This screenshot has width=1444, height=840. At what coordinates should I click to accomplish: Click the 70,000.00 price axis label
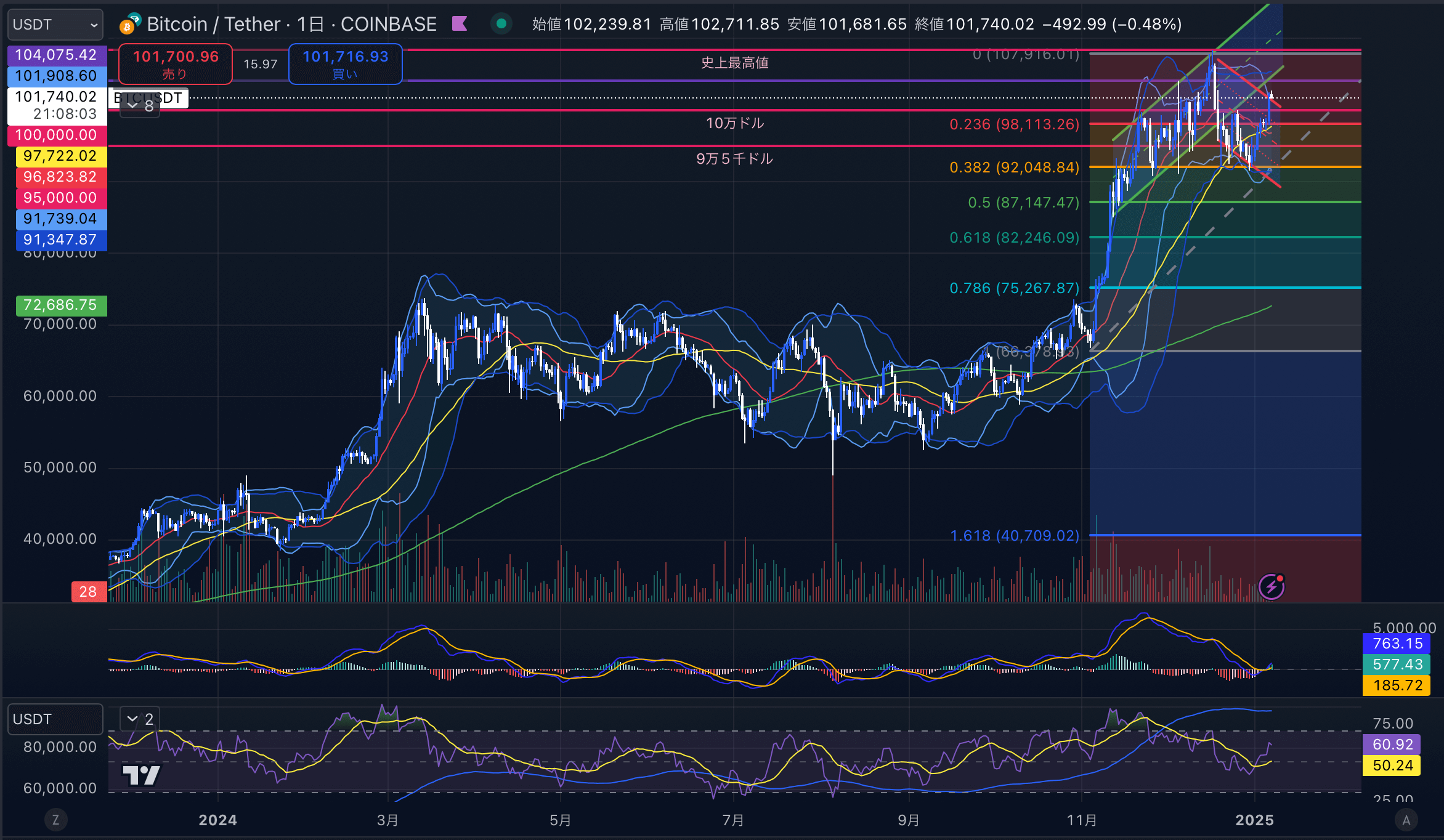tap(60, 325)
